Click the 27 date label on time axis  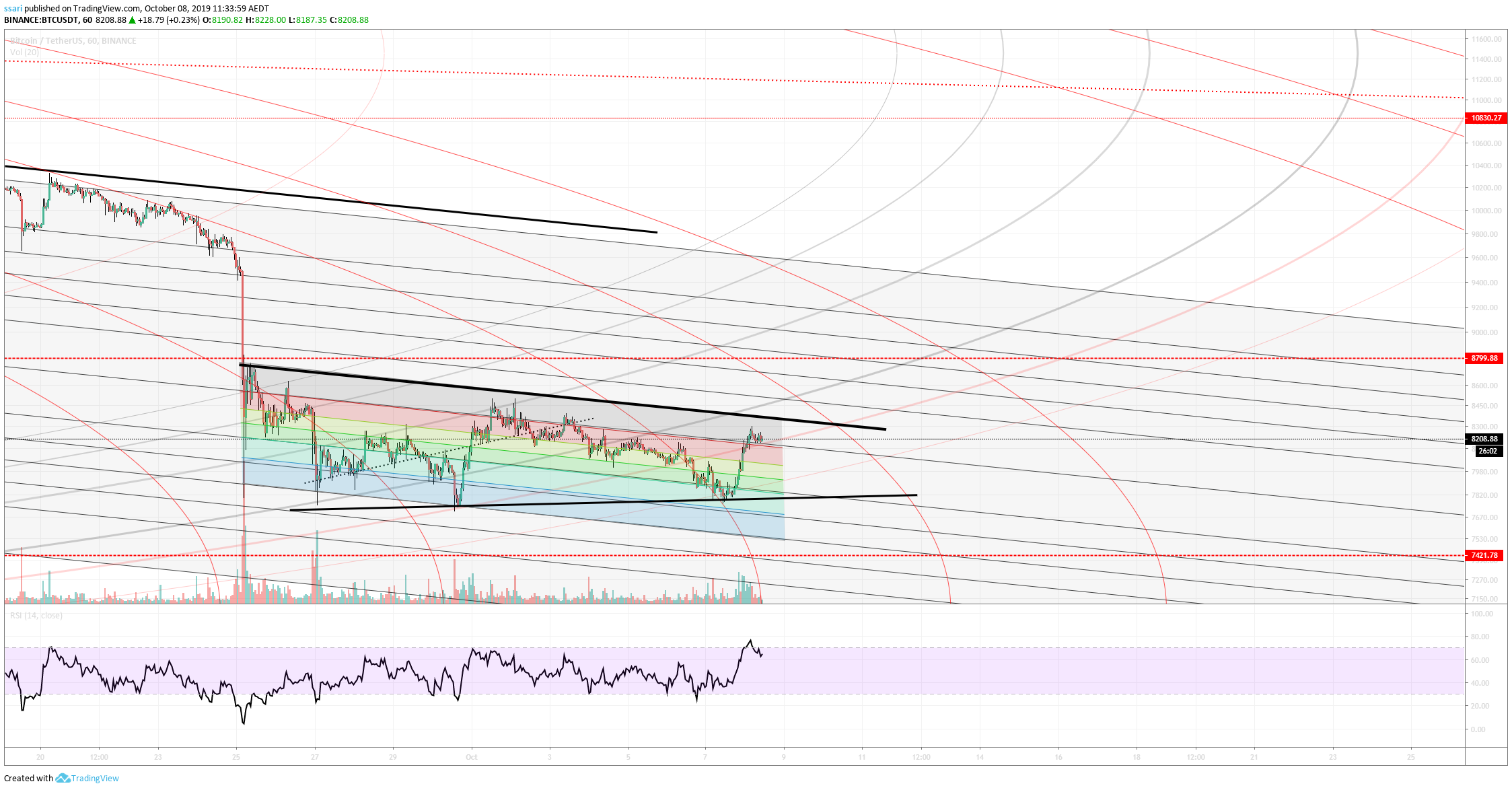pyautogui.click(x=315, y=757)
